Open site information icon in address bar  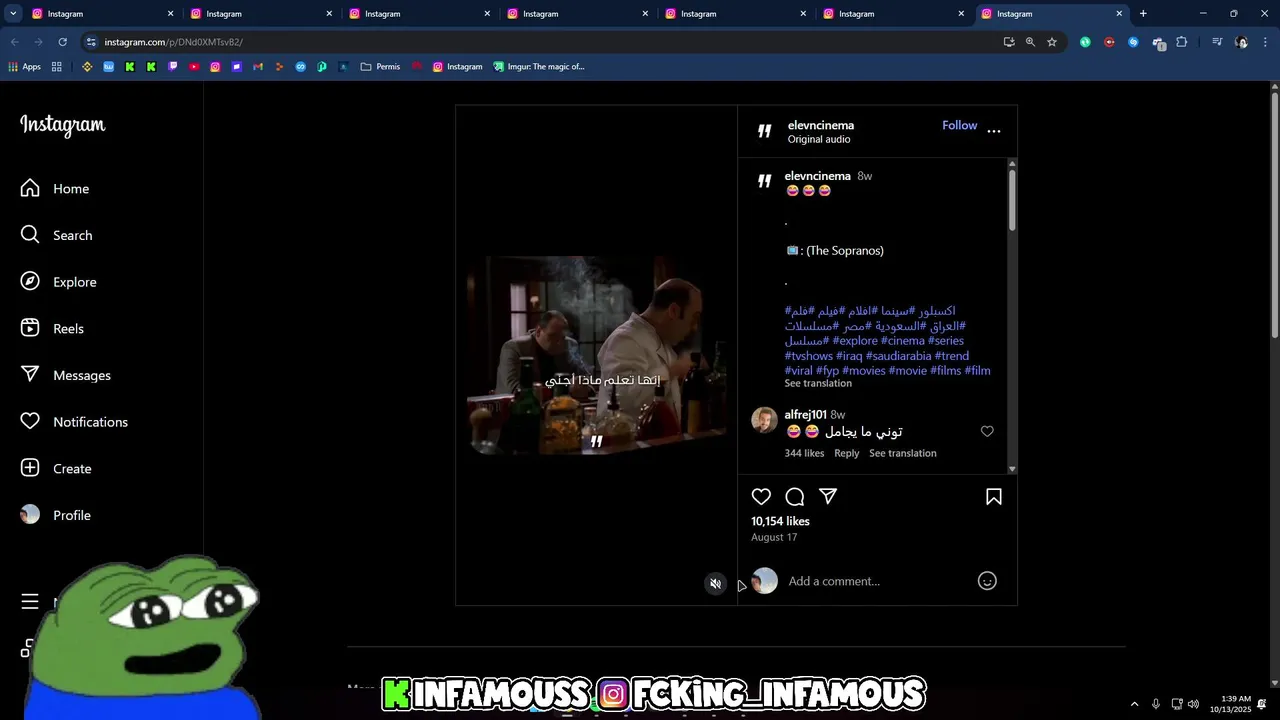pyautogui.click(x=91, y=42)
